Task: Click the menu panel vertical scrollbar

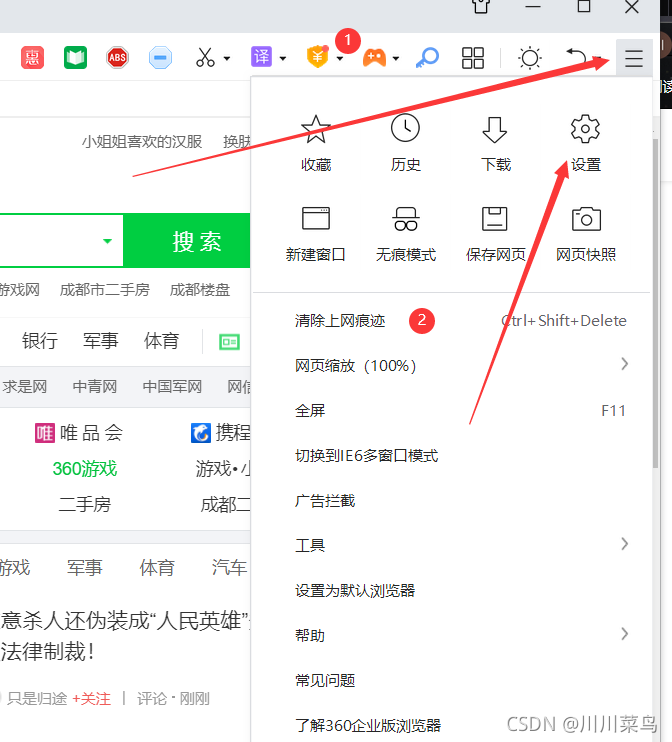Action: 655,303
